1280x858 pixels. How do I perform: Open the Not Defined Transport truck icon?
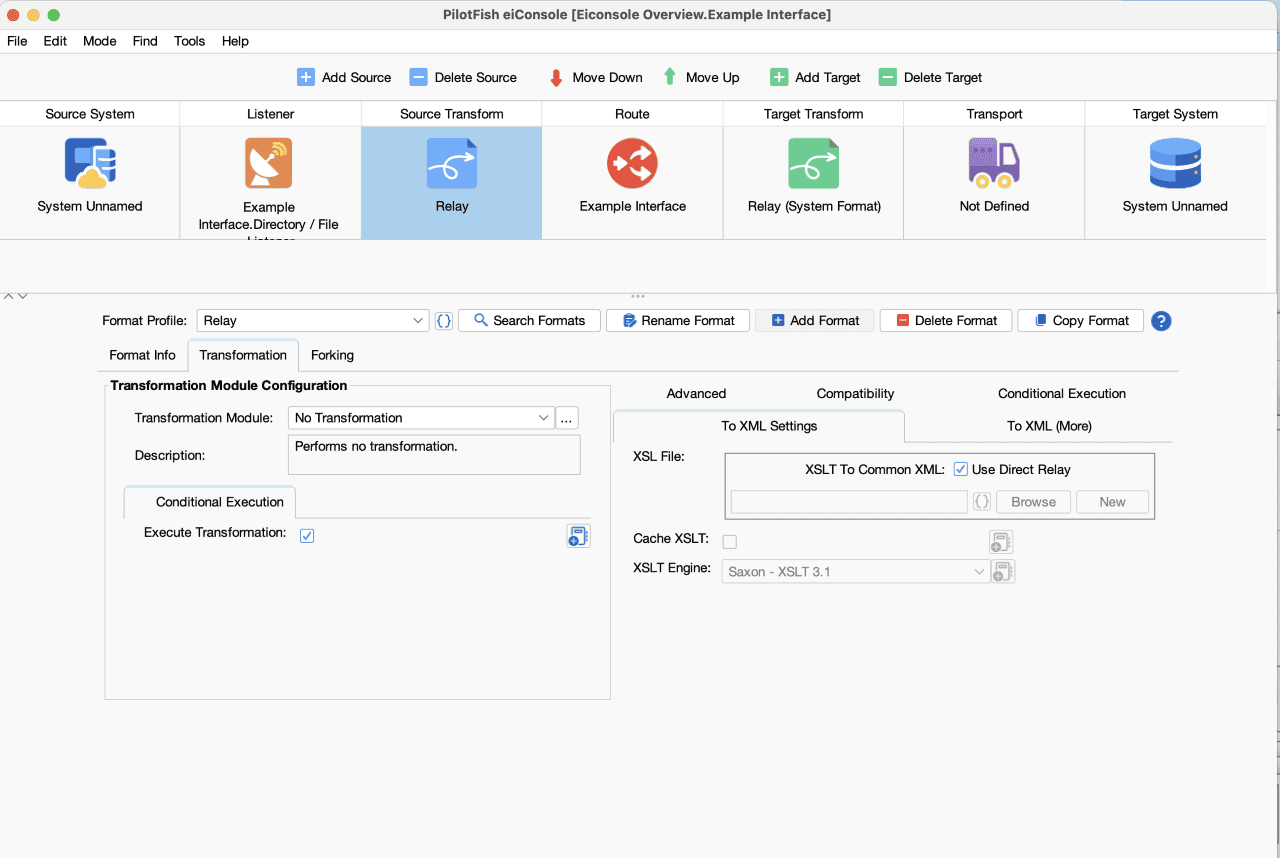pos(994,163)
